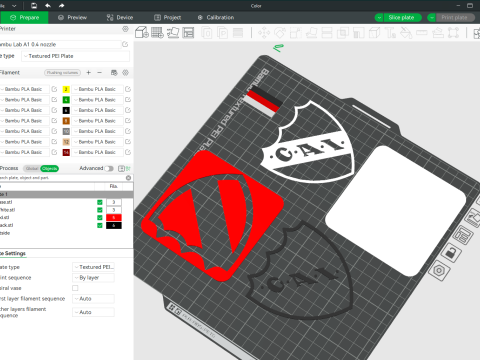480x360 pixels.
Task: Click the Add plate icon
Action: 157,33
